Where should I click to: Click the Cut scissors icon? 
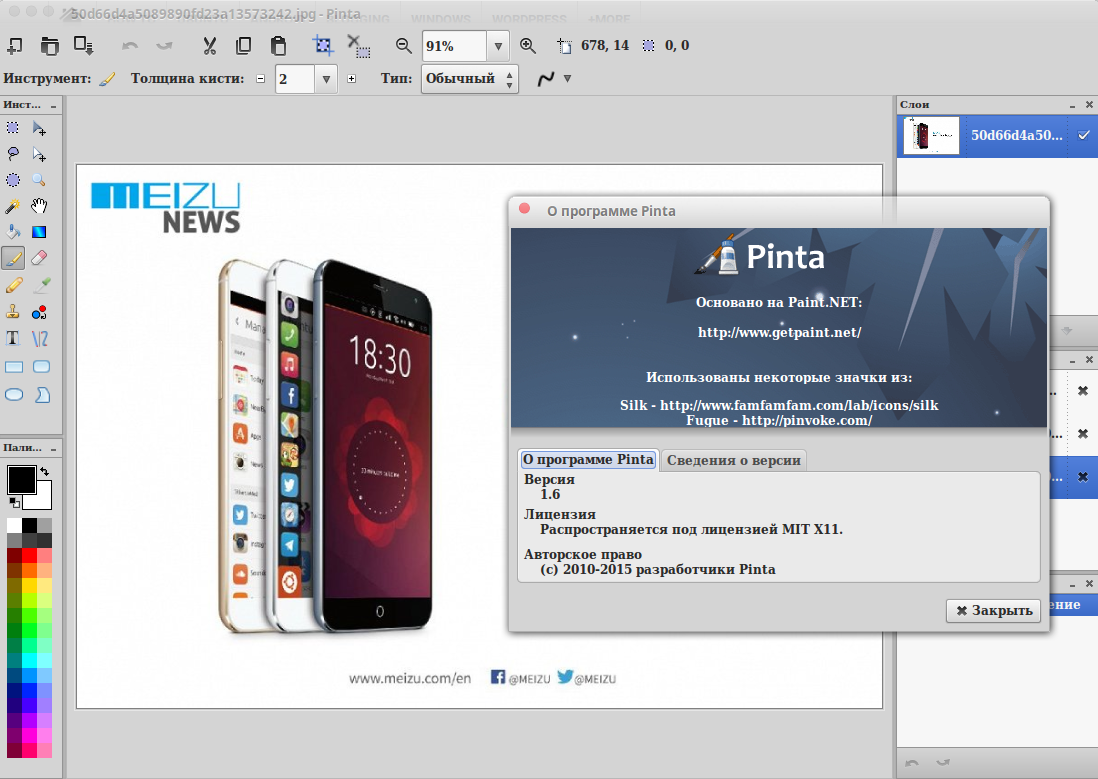pyautogui.click(x=209, y=46)
